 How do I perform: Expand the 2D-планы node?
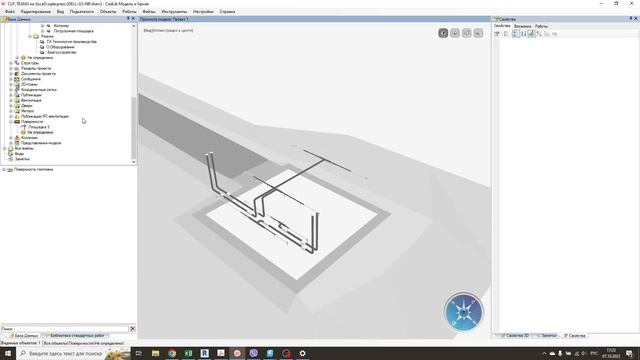[11, 84]
